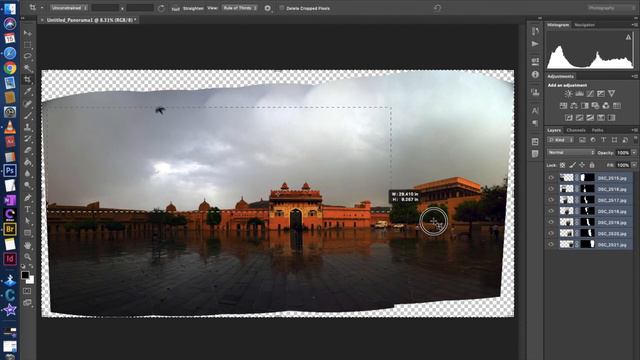
Task: Open Crop overlay settings gear
Action: pos(268,8)
